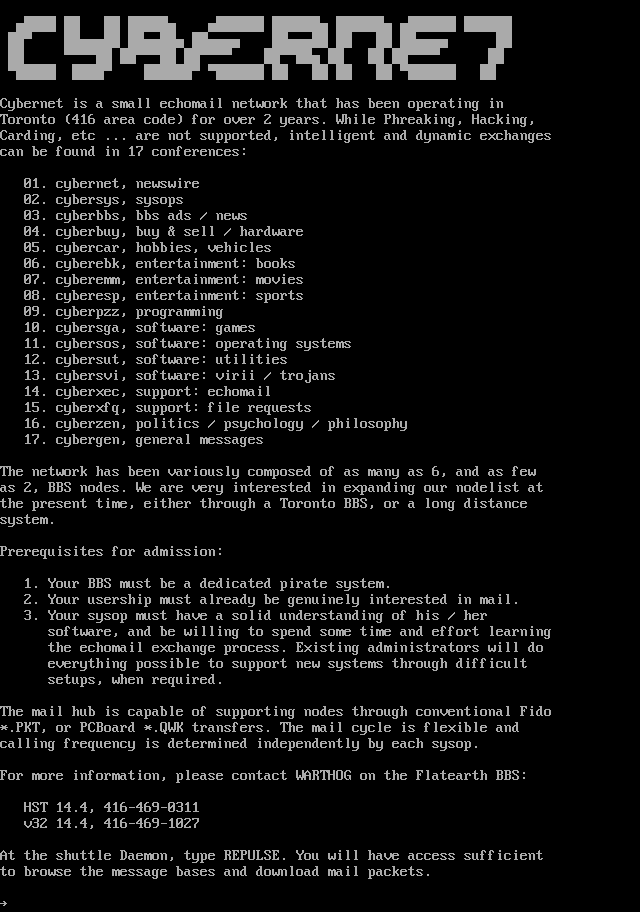The width and height of the screenshot is (640, 912).
Task: Select cyberesp entertainment: sports conference
Action: (163, 296)
